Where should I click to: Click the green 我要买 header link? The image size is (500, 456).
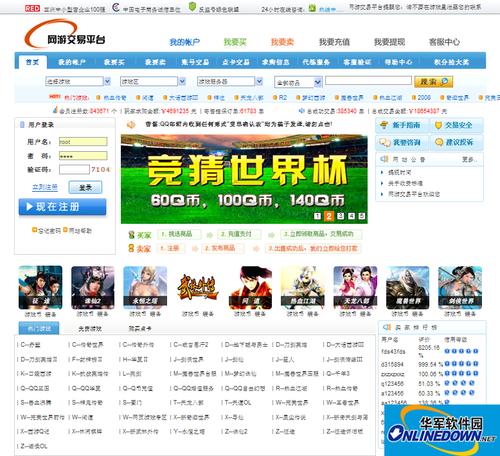click(235, 42)
